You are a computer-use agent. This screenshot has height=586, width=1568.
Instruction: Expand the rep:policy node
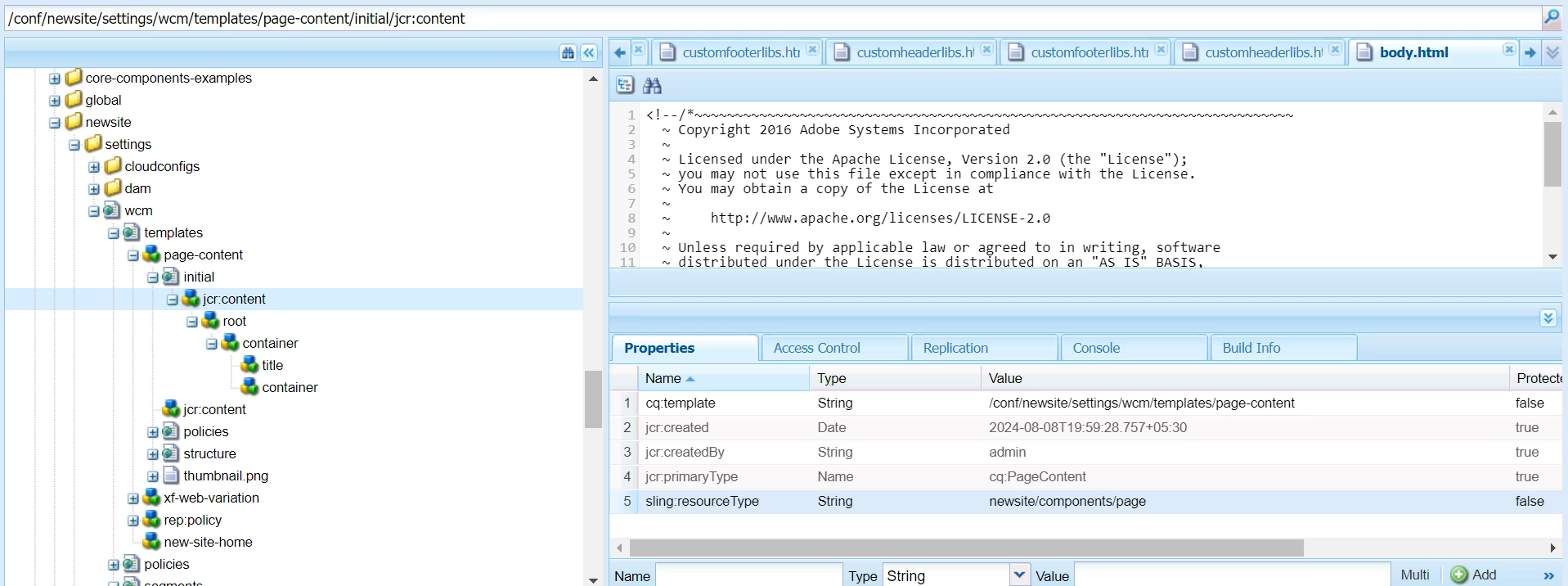tap(133, 521)
